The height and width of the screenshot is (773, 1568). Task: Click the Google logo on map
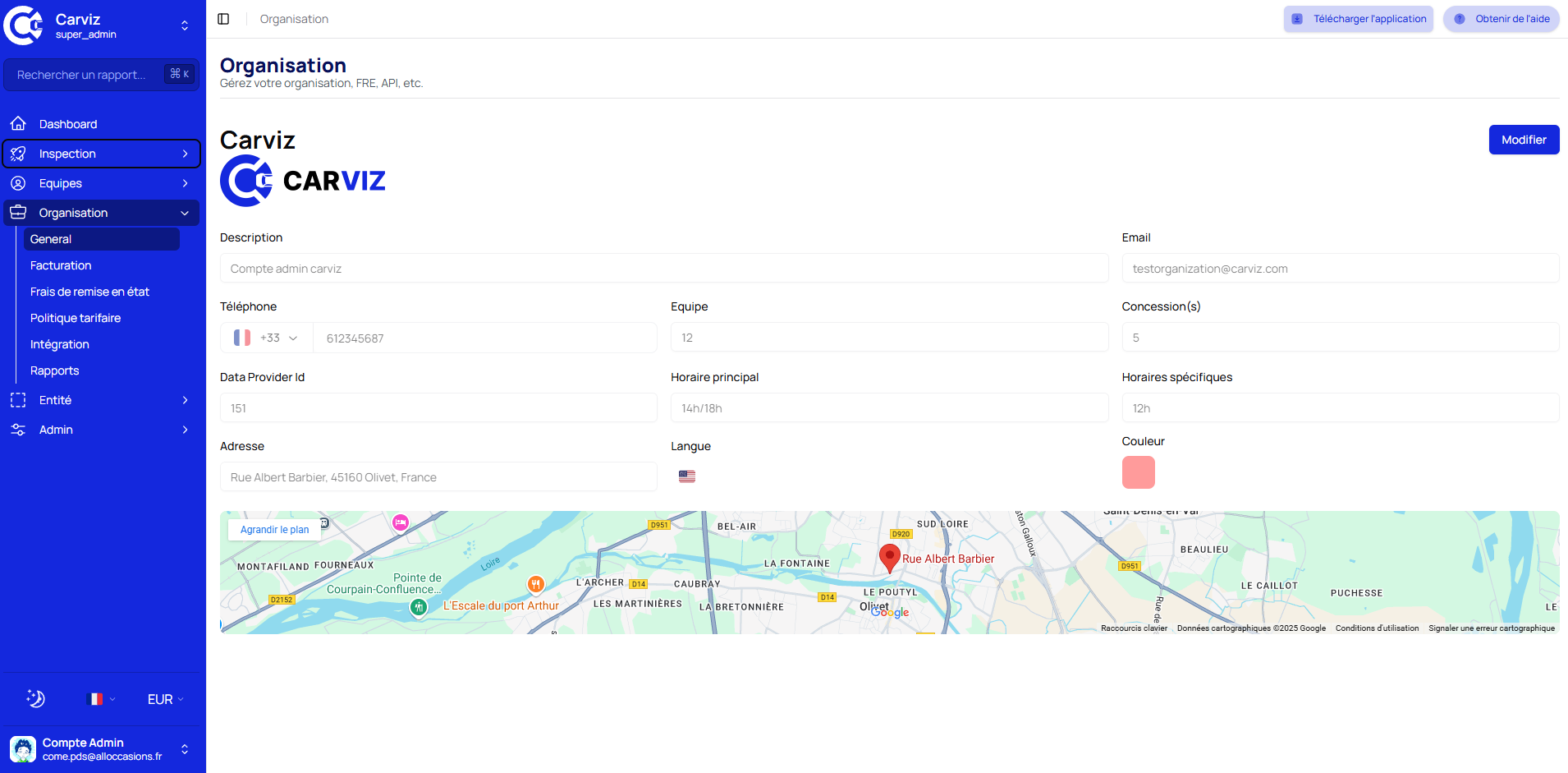[890, 612]
